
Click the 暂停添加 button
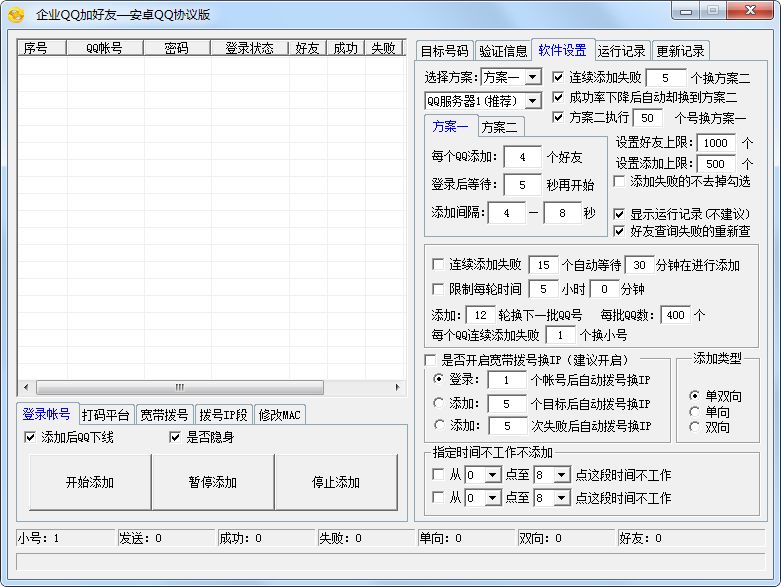213,482
